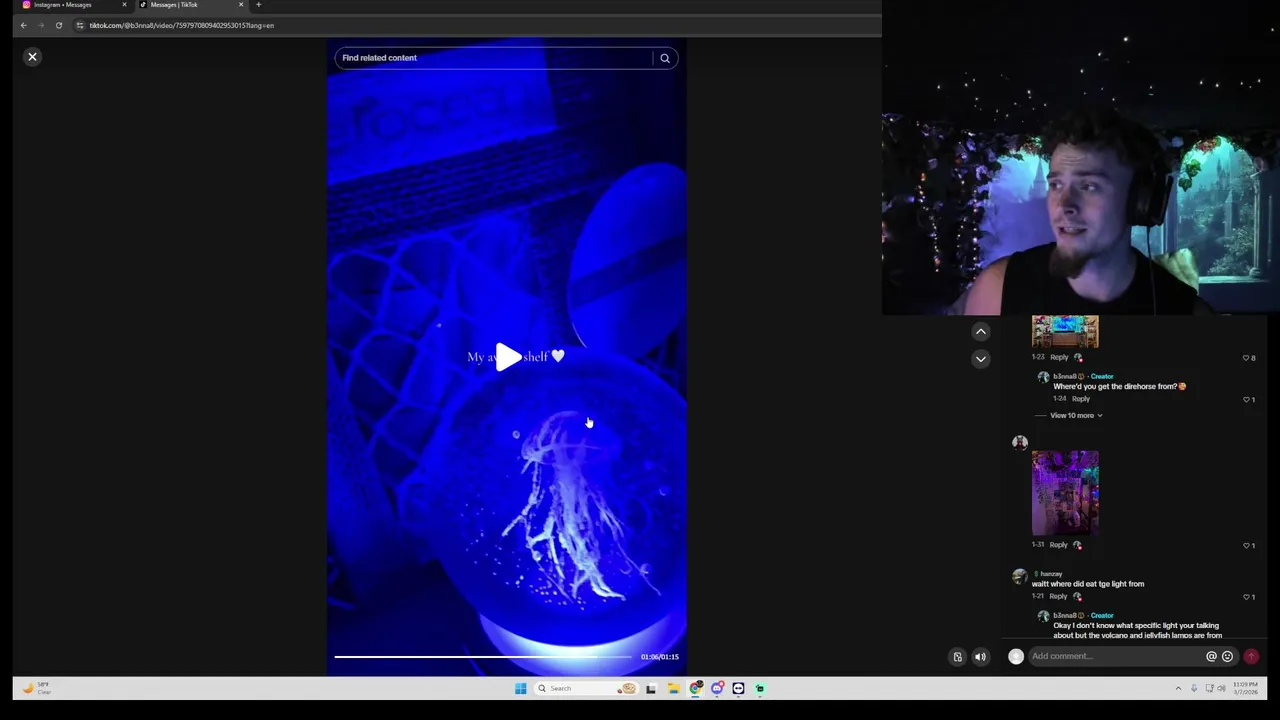This screenshot has height=720, width=1280.
Task: Open the purple room photo thumbnail
Action: pyautogui.click(x=1065, y=493)
